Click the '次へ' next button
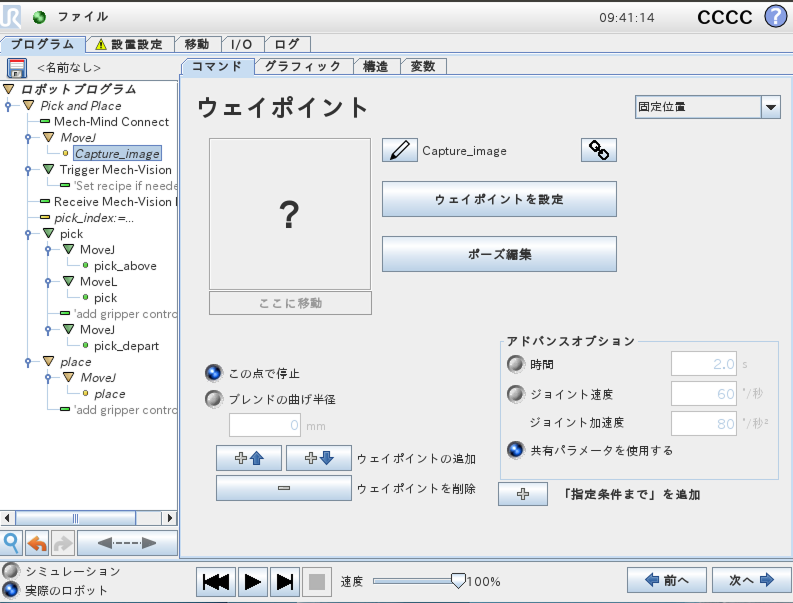The image size is (793, 603). click(752, 580)
